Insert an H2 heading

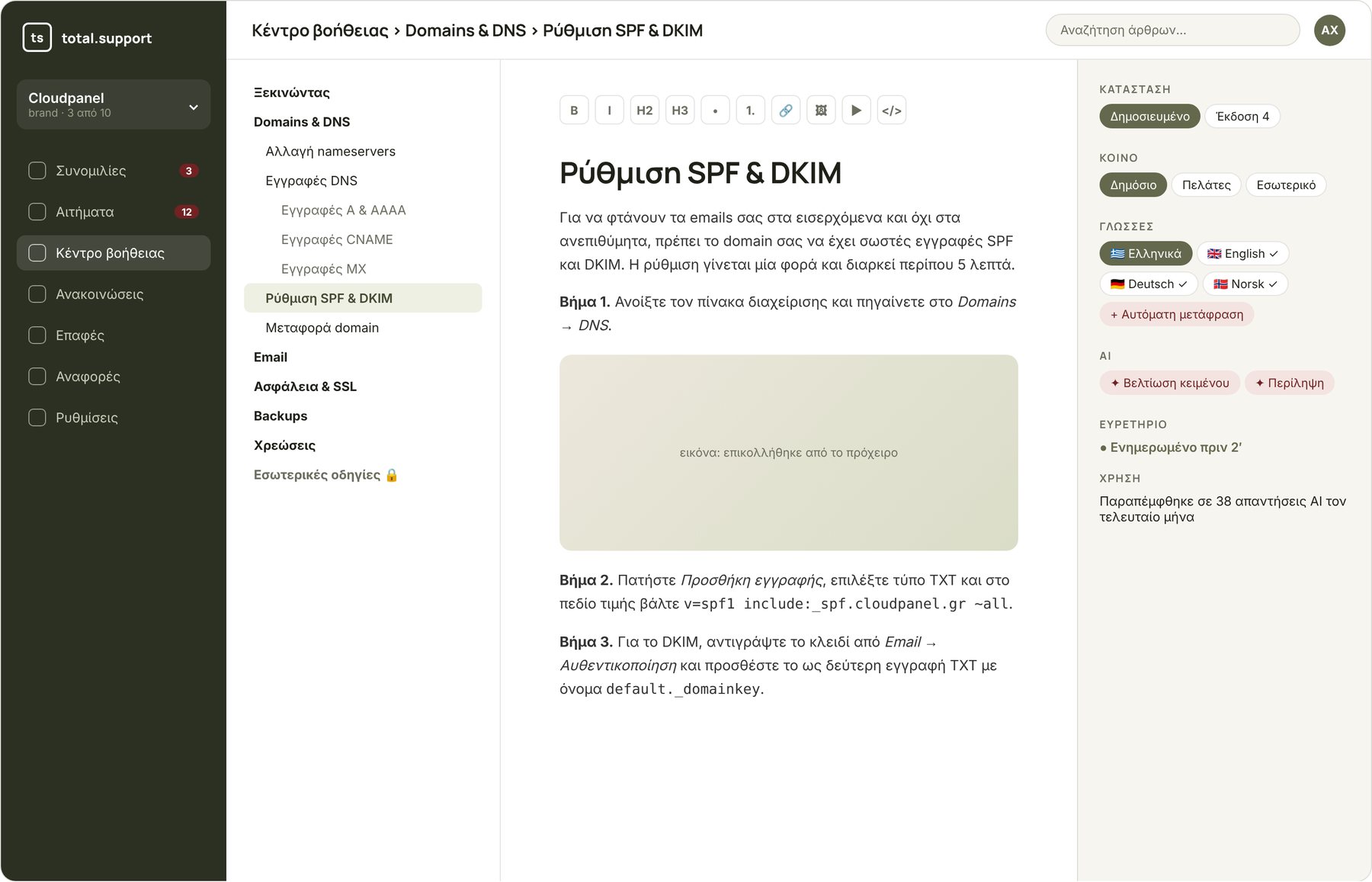pos(645,111)
